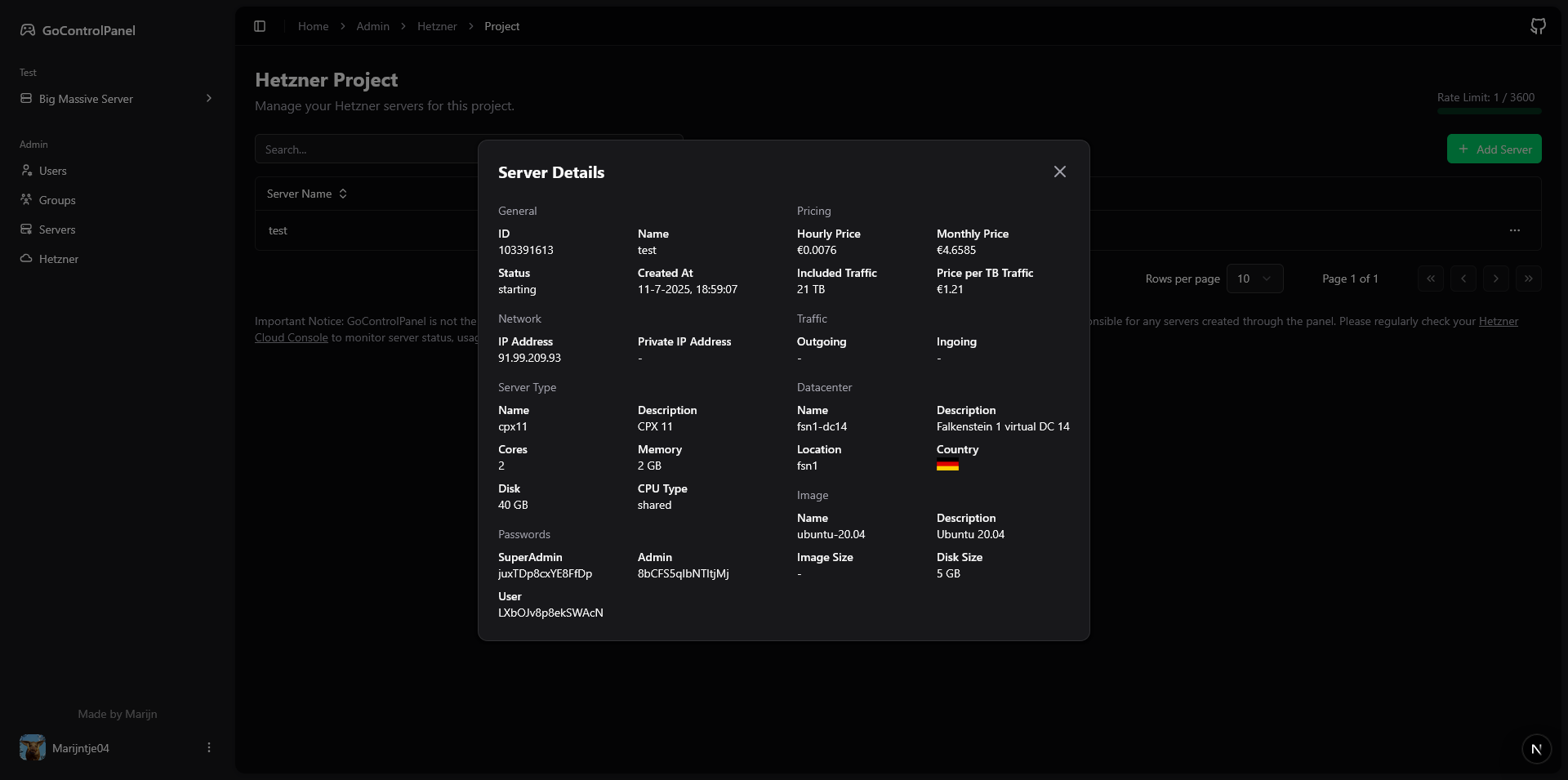Click the Made by Marijn text

pos(118,714)
